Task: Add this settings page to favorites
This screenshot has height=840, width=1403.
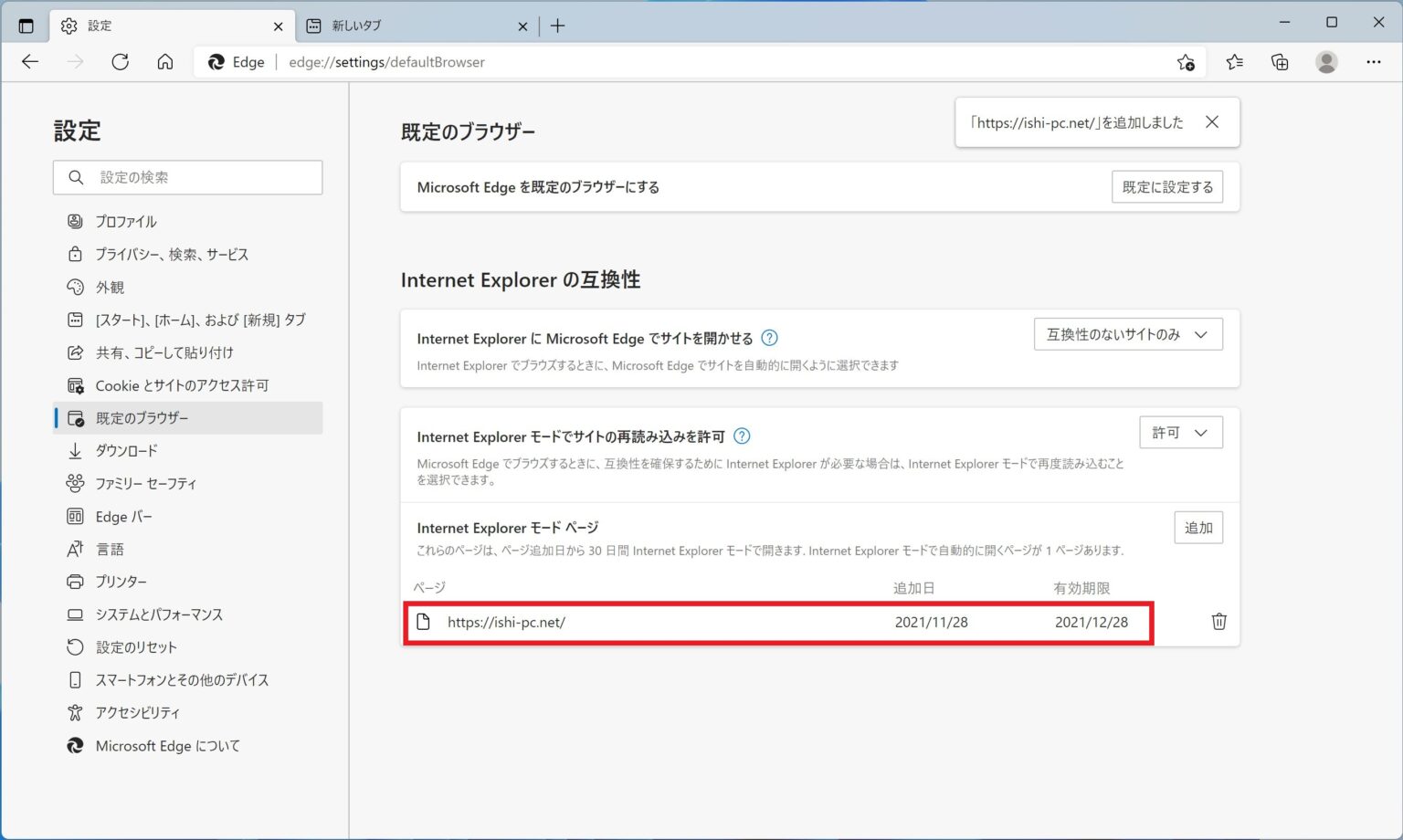Action: [x=1186, y=62]
